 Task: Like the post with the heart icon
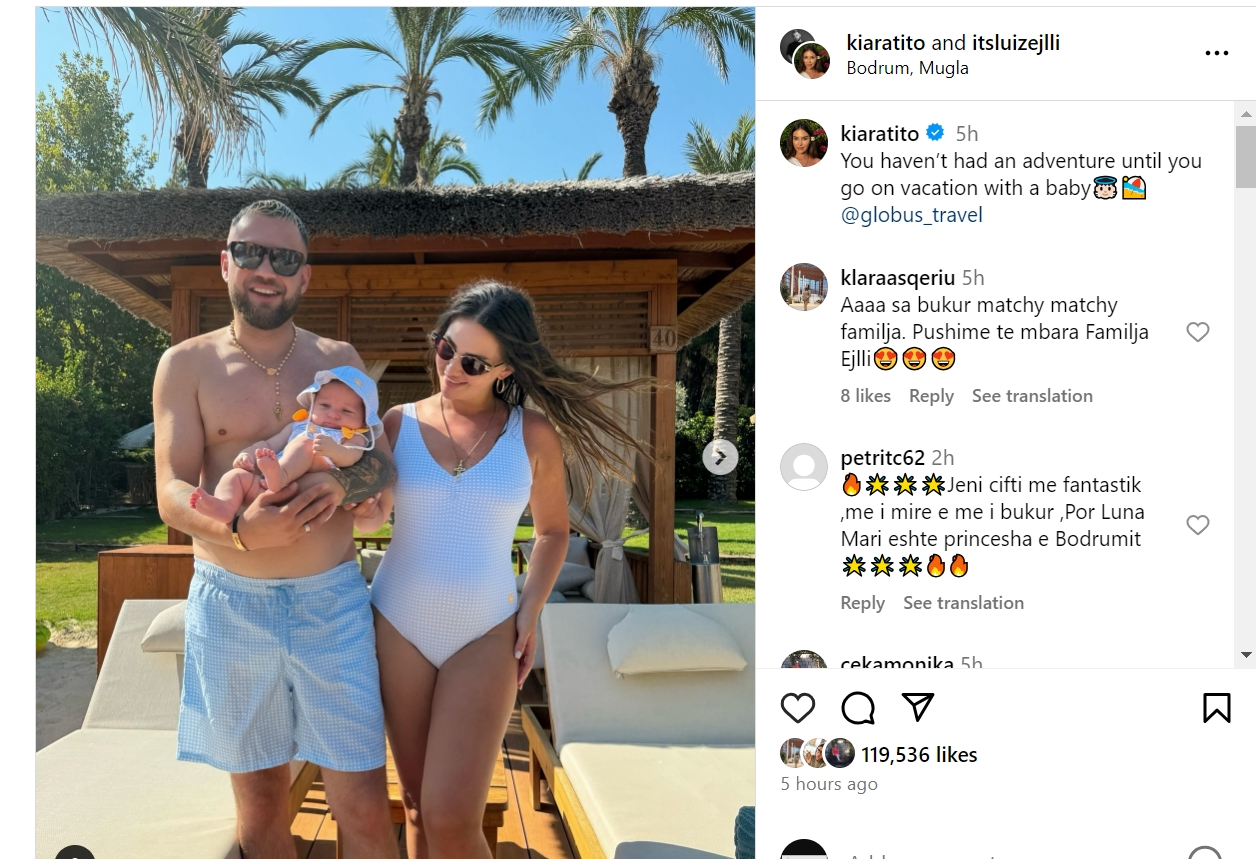797,707
